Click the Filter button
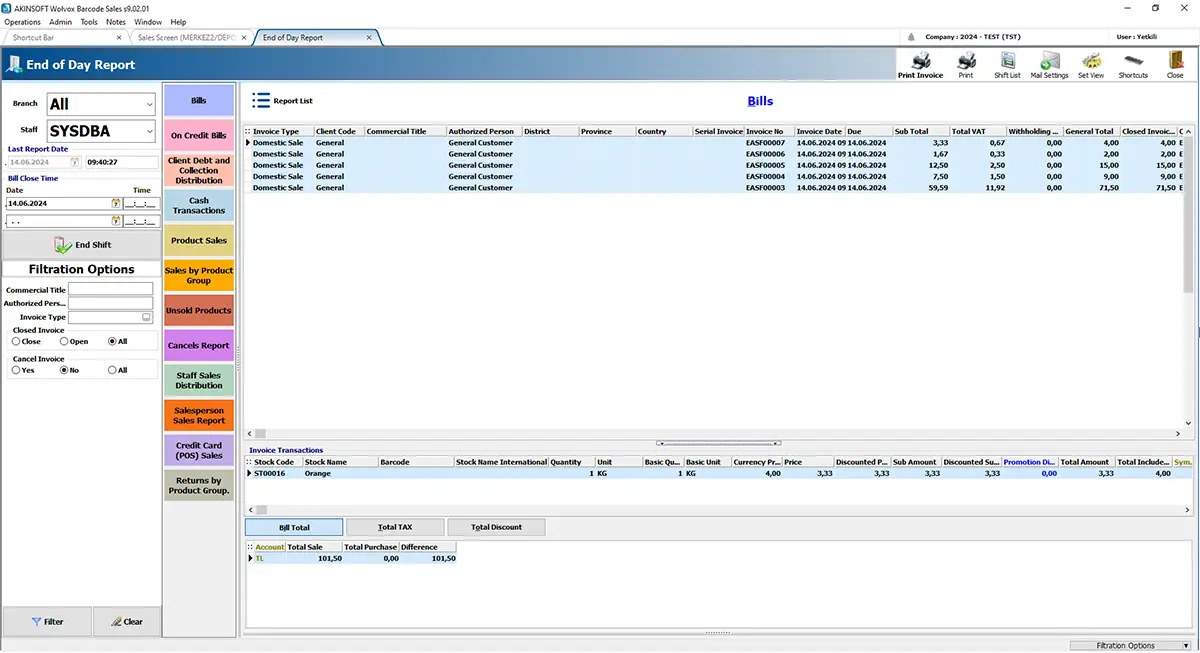Screen dimensions: 1200x653 tap(47, 621)
